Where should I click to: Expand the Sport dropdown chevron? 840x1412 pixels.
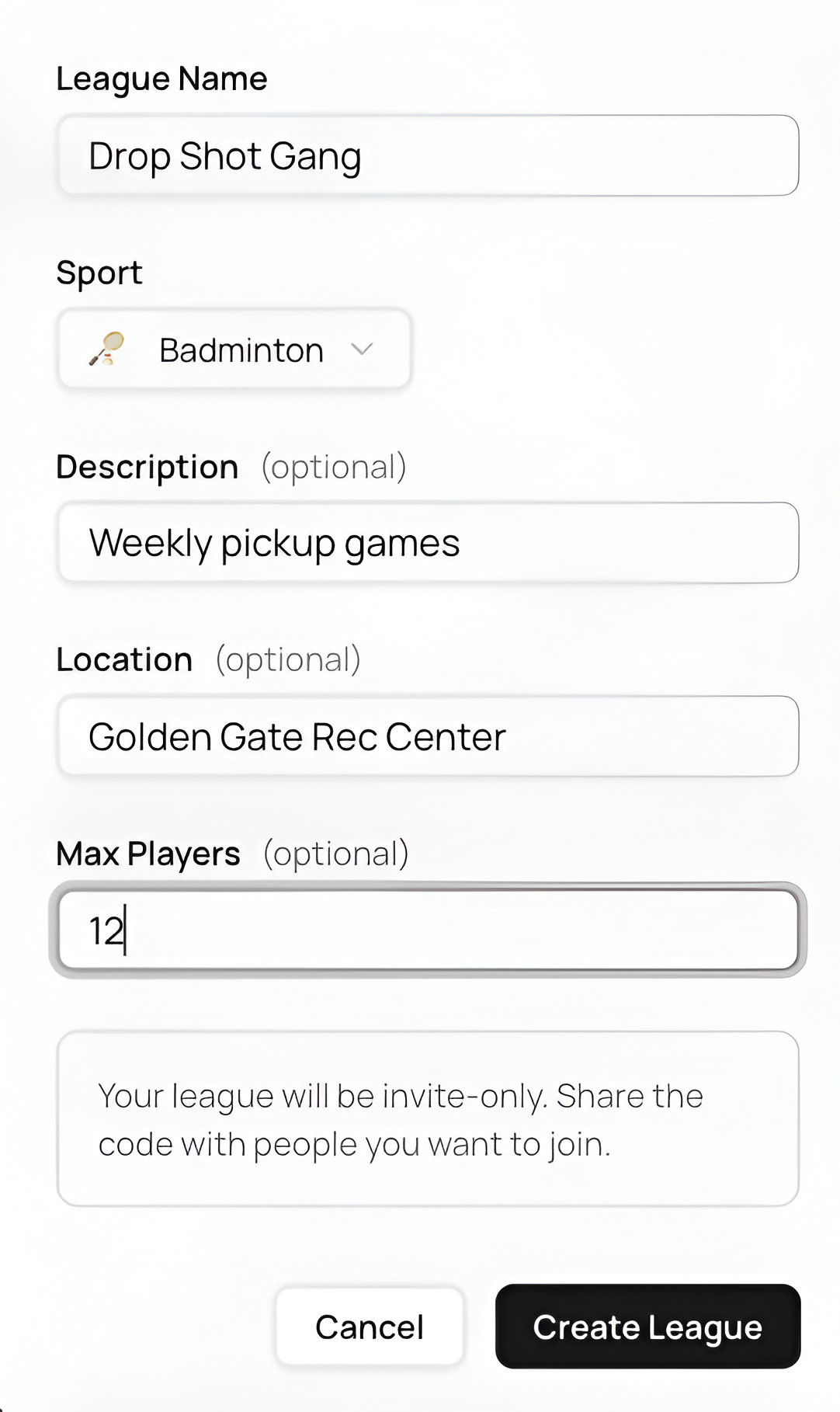[362, 350]
